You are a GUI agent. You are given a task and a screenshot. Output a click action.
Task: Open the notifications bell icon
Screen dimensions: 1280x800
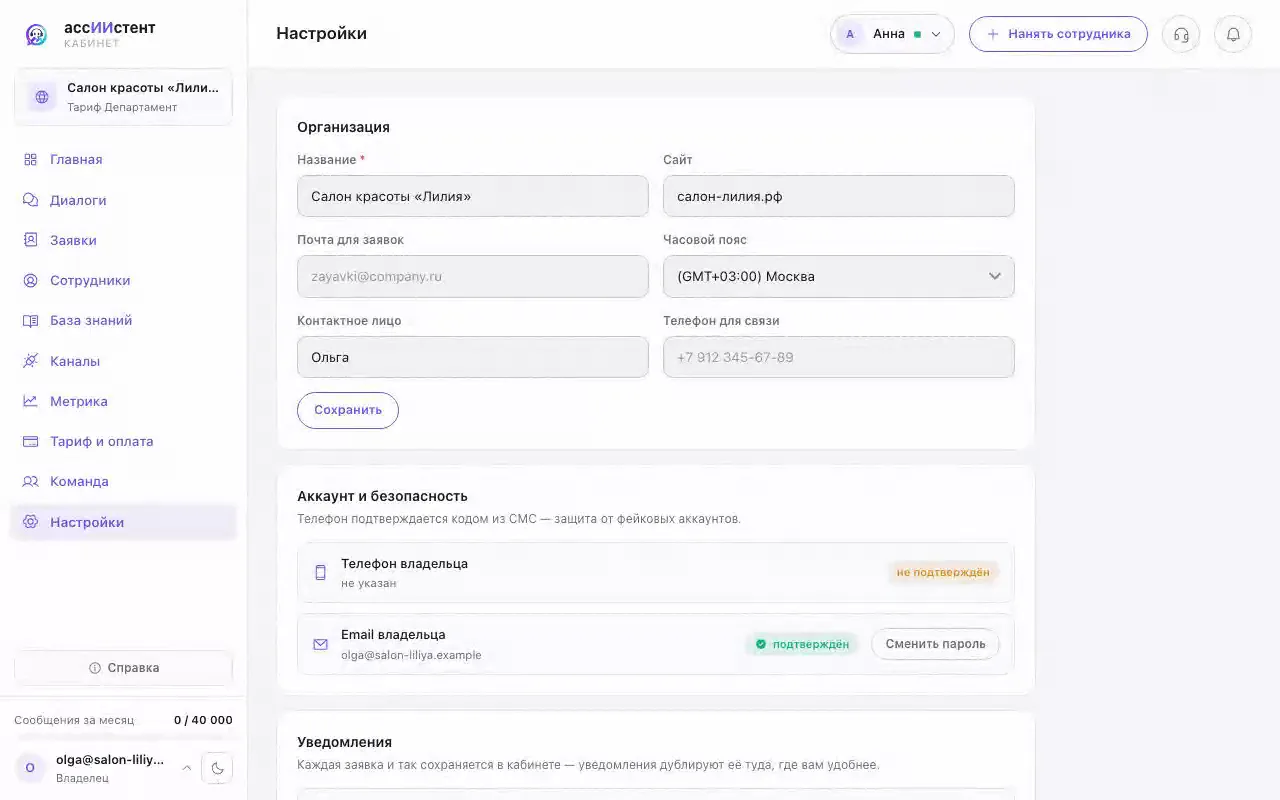[1233, 34]
